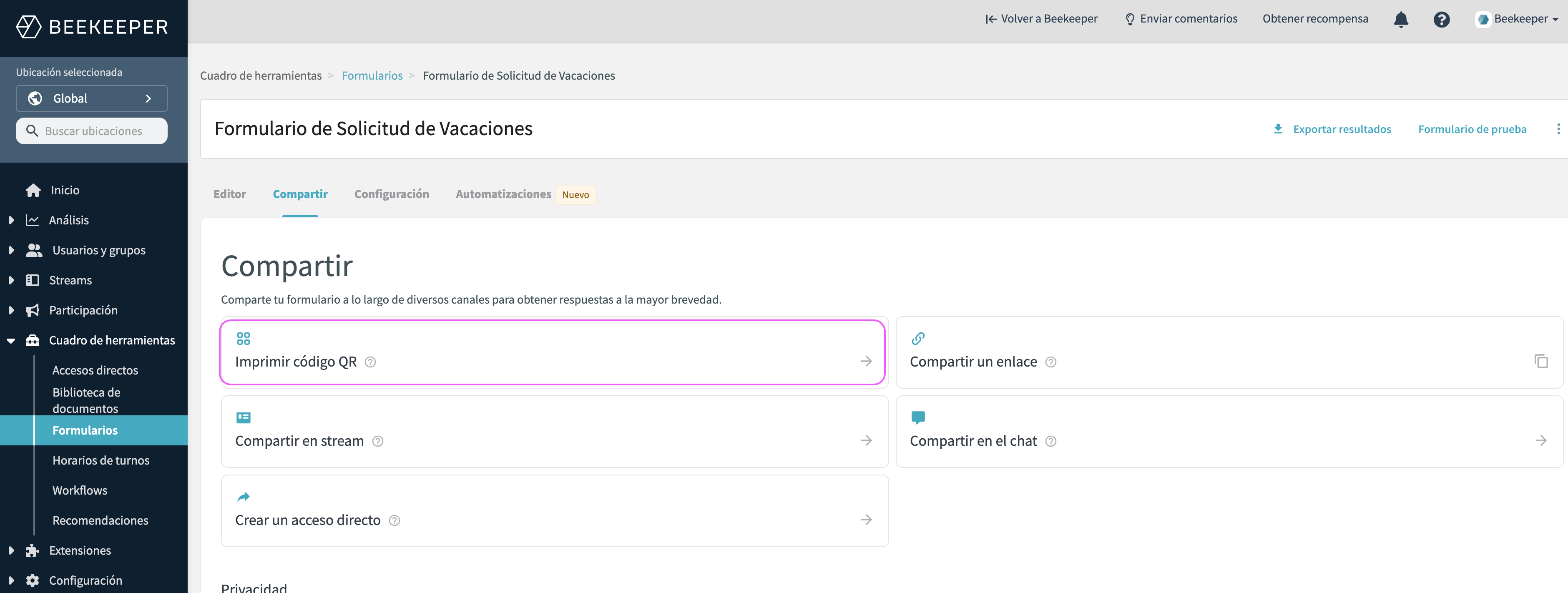Open Biblioteca de documentos
The height and width of the screenshot is (593, 1568).
point(86,400)
